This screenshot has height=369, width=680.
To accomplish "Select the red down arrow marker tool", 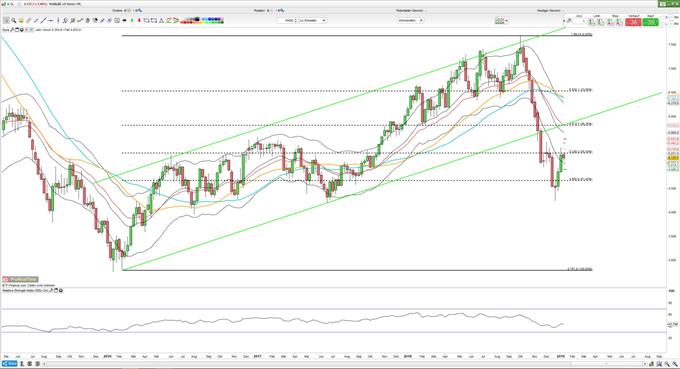I will coord(139,20).
